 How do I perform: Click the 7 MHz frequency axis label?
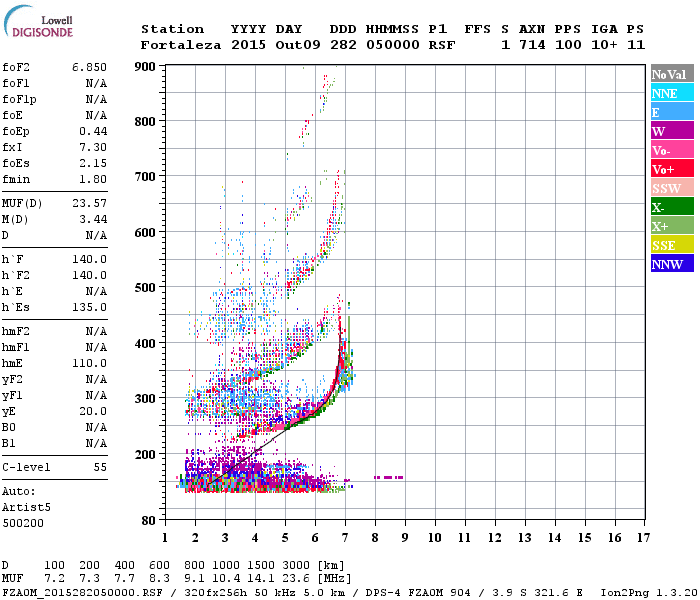(345, 538)
